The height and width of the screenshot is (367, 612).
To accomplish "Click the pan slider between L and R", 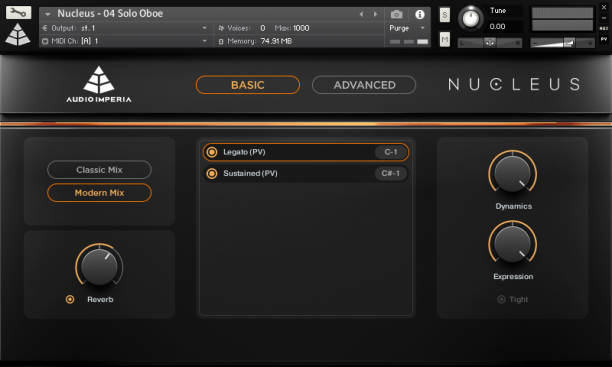I will 490,43.
